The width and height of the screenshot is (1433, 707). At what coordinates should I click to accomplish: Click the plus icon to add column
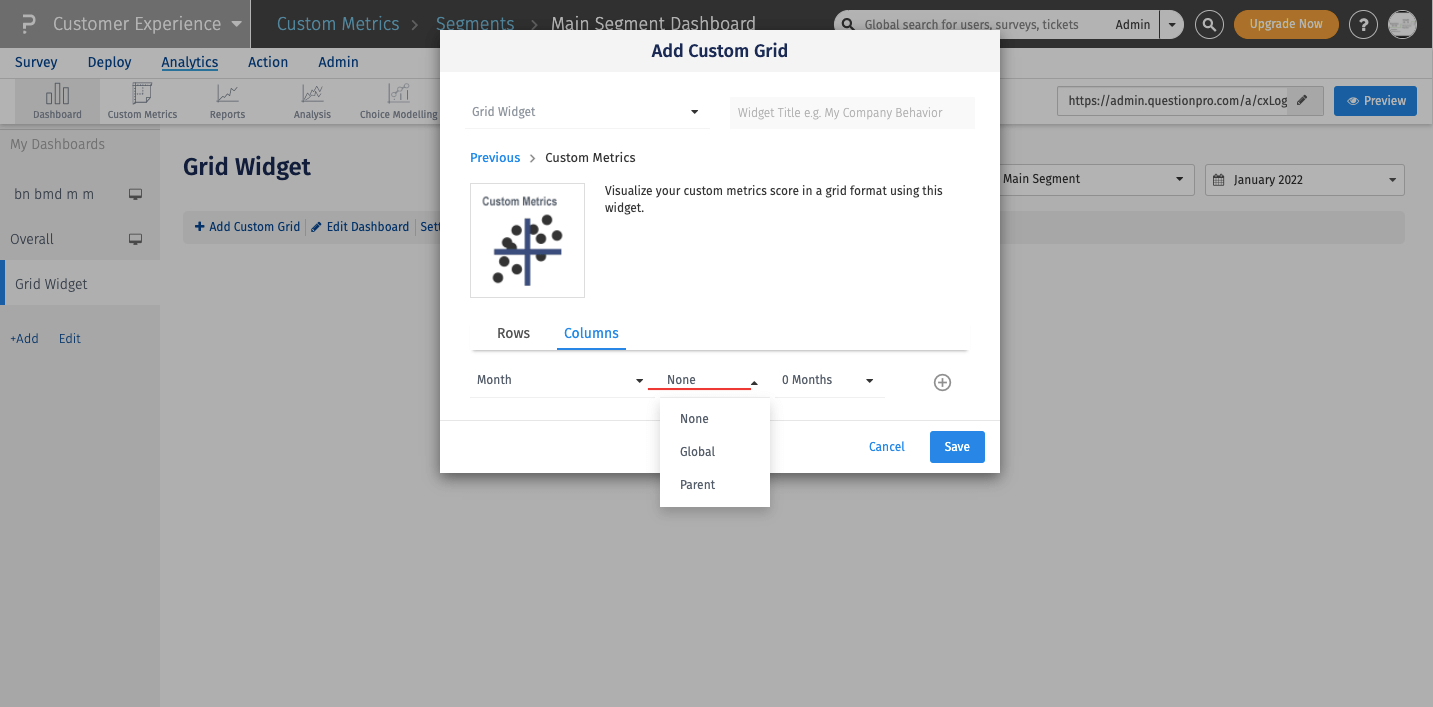[x=941, y=382]
